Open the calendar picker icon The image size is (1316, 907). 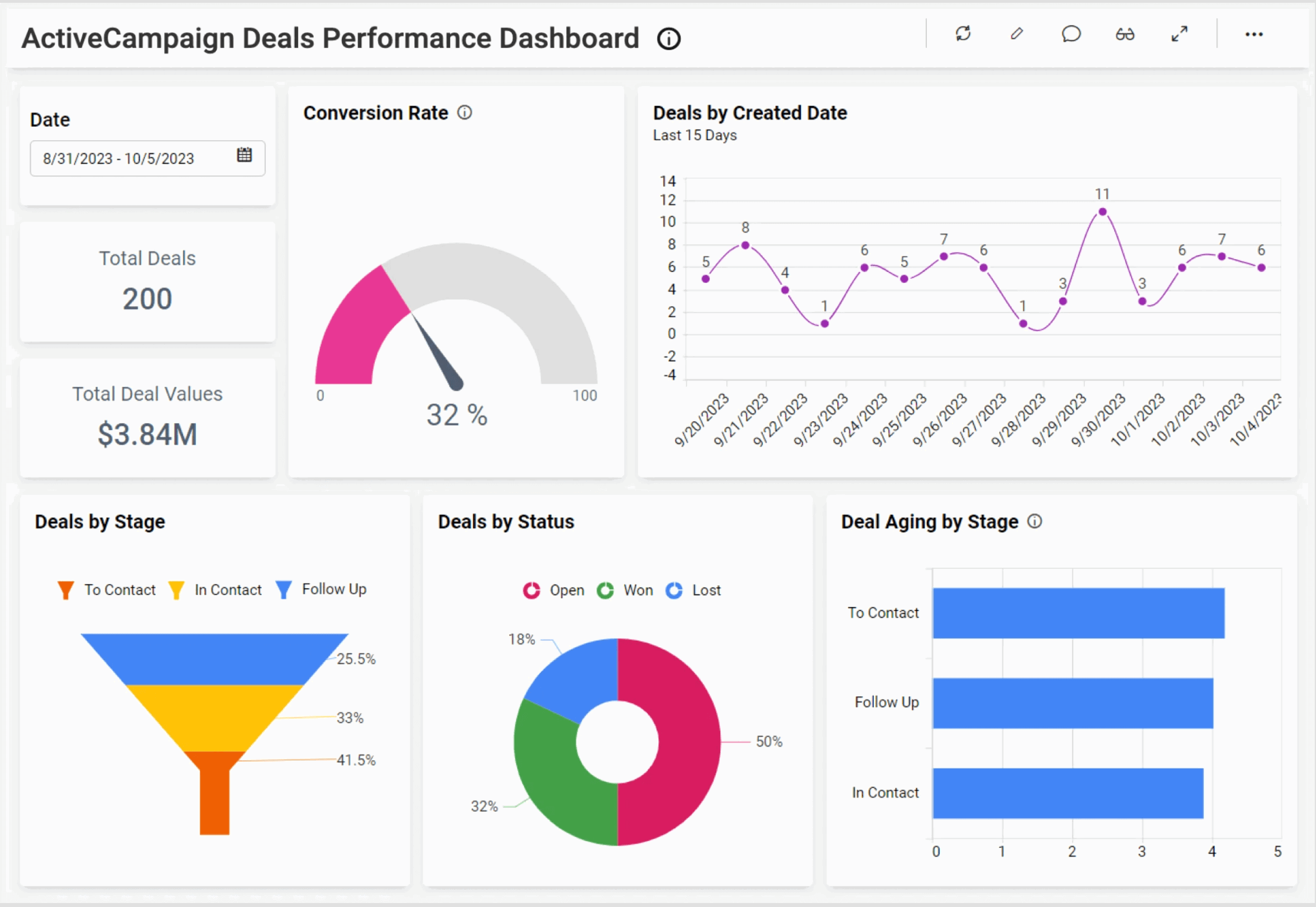[x=244, y=155]
